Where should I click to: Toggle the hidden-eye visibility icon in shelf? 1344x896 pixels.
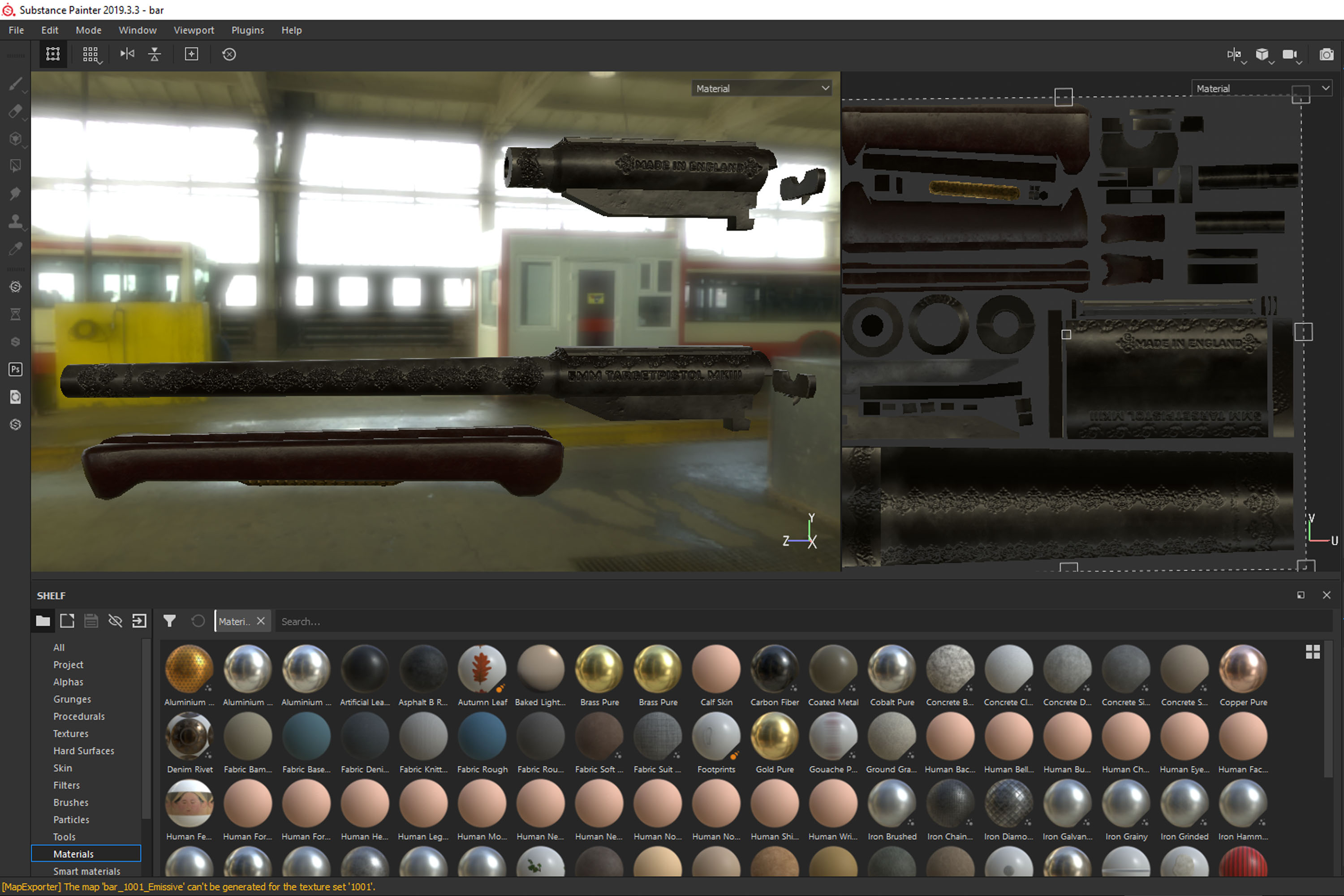pyautogui.click(x=116, y=621)
